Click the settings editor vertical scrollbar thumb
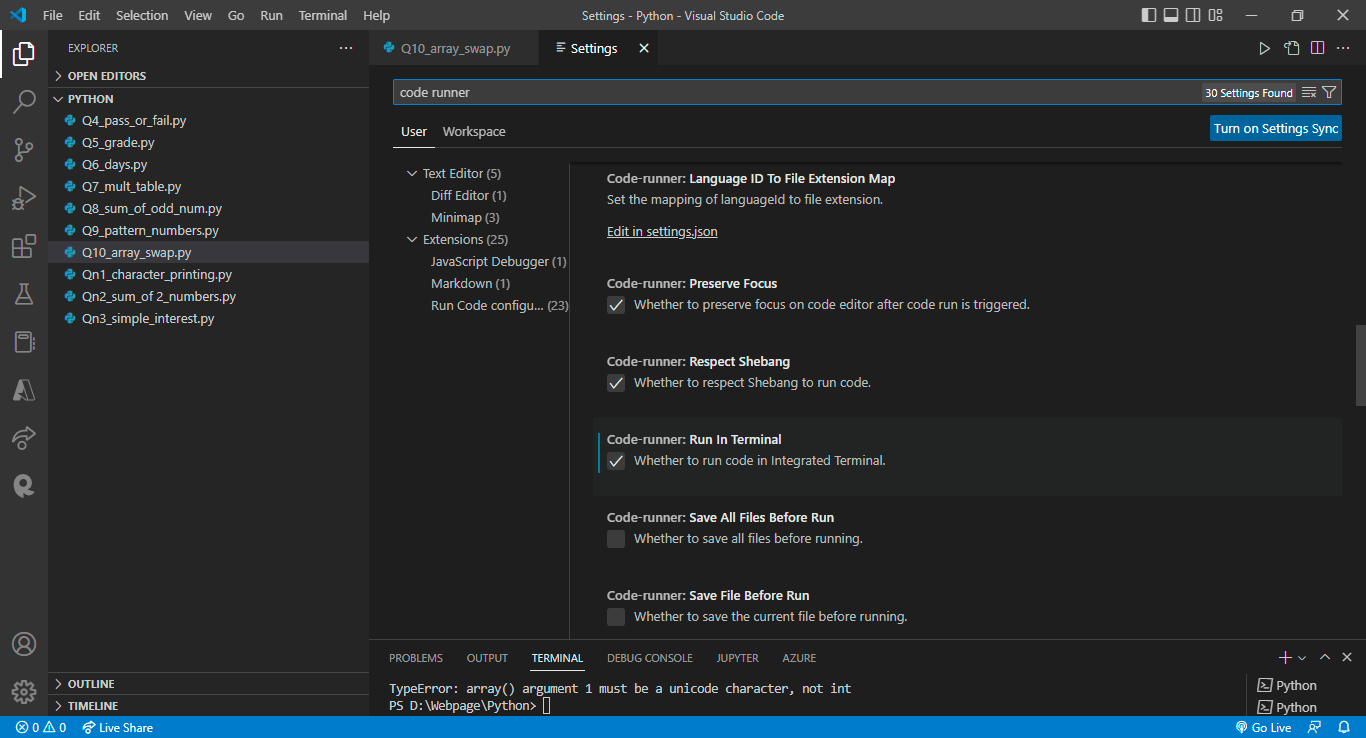 pyautogui.click(x=1360, y=365)
